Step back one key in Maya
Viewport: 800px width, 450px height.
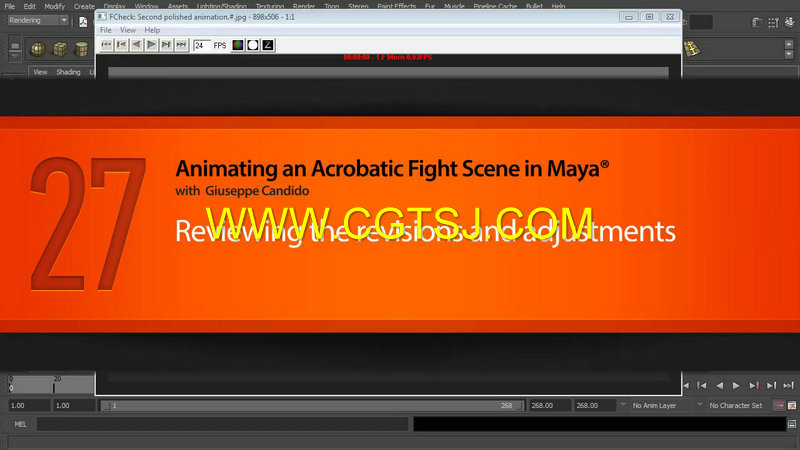pos(702,386)
